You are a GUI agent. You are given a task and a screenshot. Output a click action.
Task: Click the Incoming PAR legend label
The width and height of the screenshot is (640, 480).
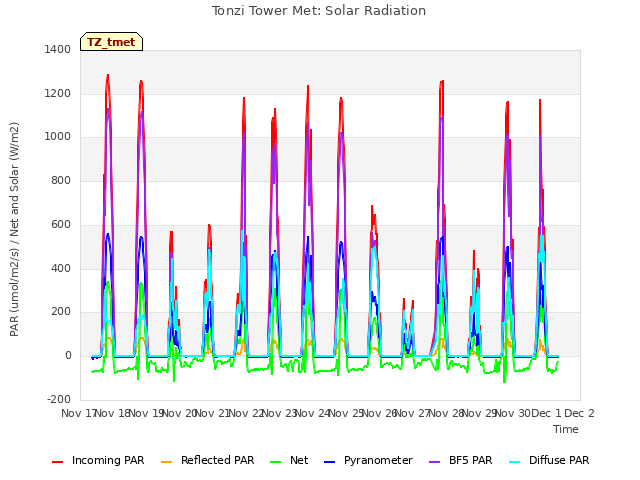(x=108, y=460)
